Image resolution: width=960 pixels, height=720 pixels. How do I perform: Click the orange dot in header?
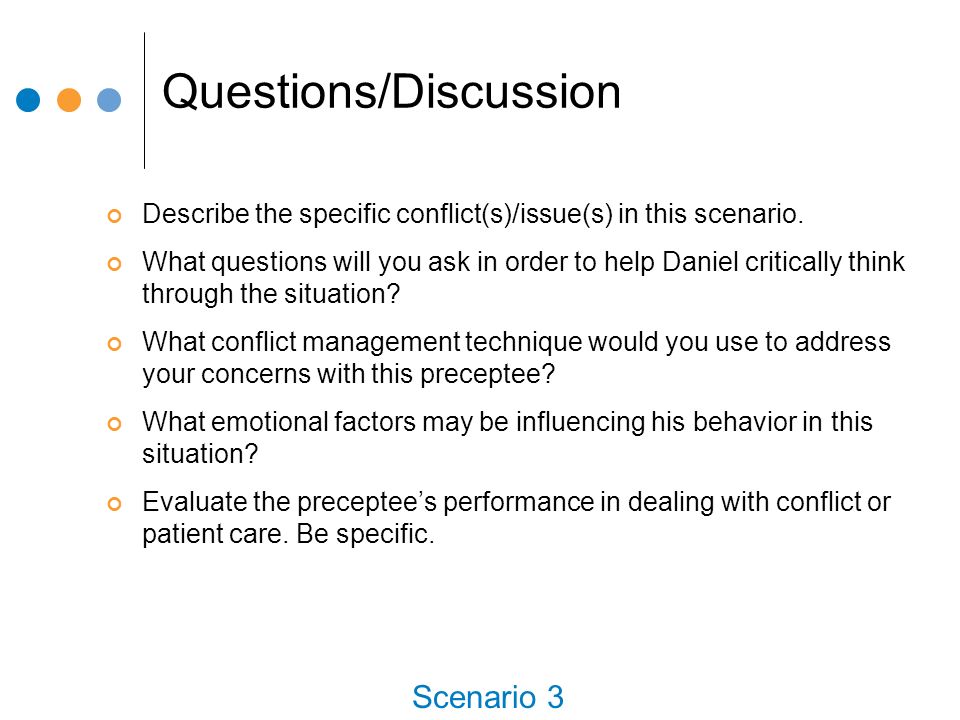(x=69, y=100)
